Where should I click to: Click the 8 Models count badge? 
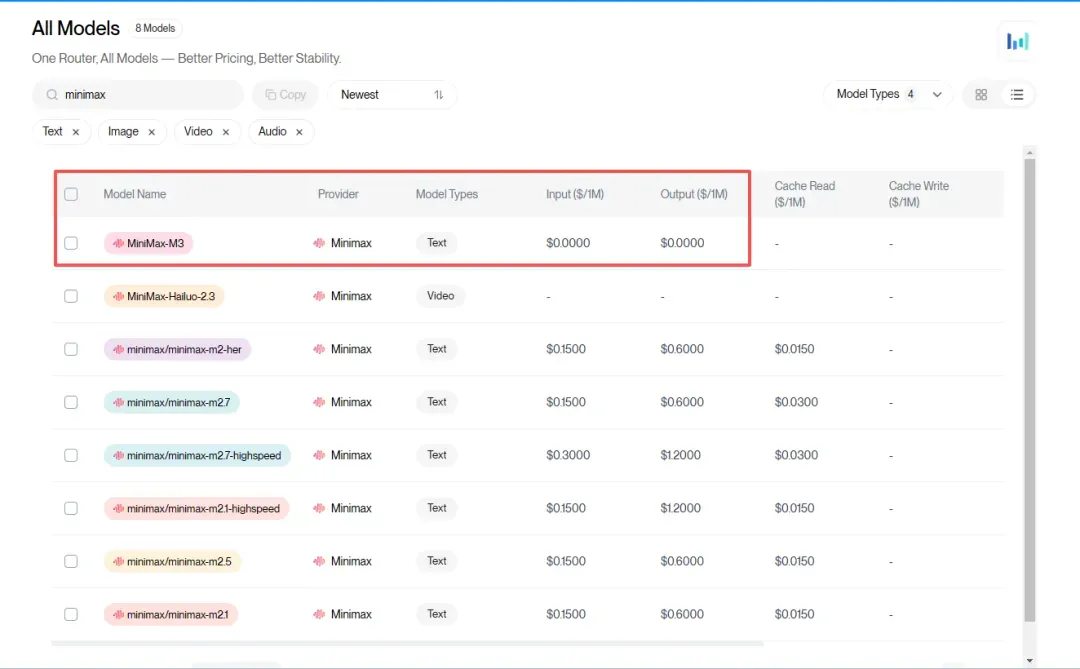tap(155, 28)
